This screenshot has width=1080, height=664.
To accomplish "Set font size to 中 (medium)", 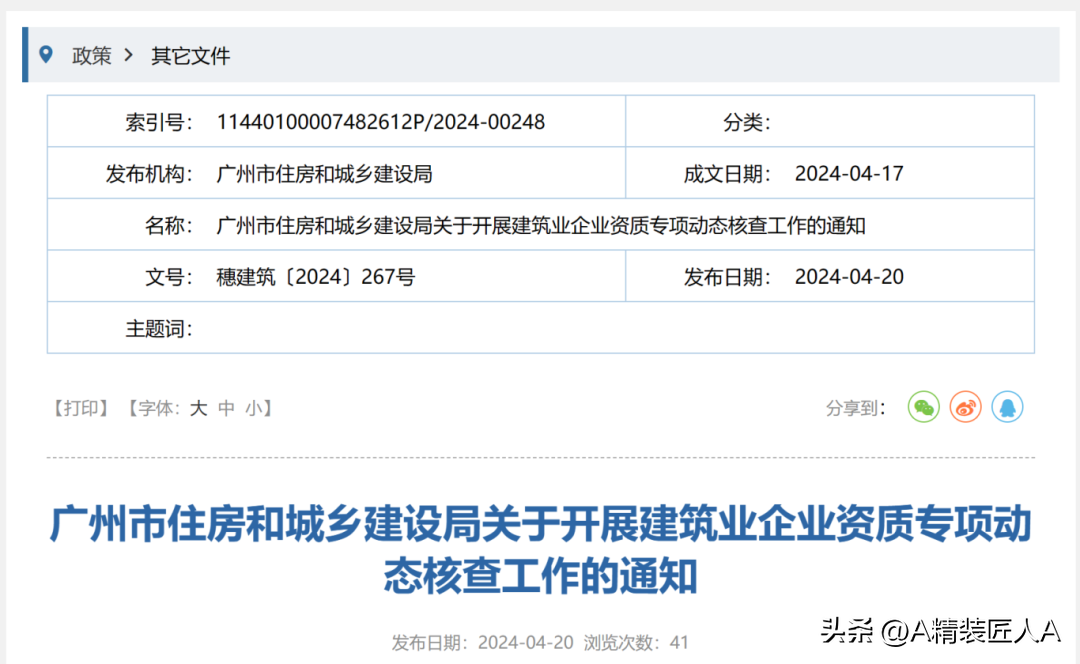I will coord(226,408).
